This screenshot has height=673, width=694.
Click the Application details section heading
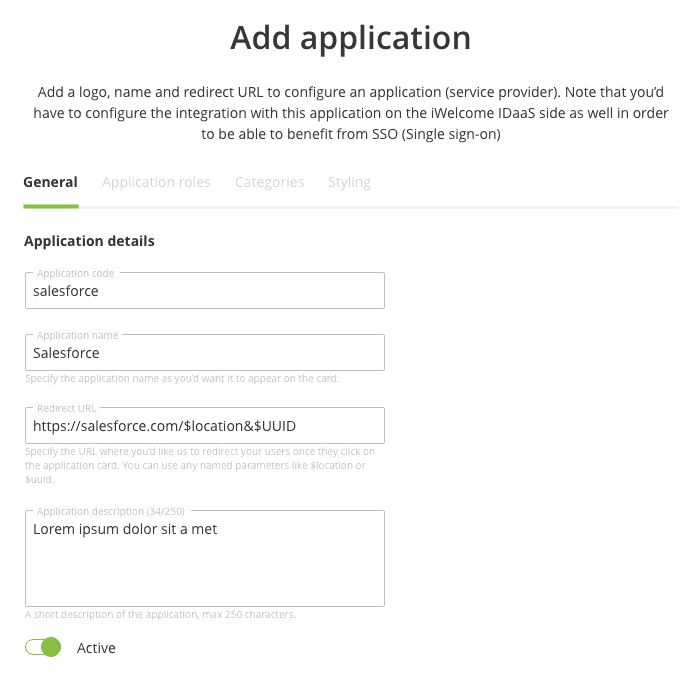pyautogui.click(x=89, y=241)
